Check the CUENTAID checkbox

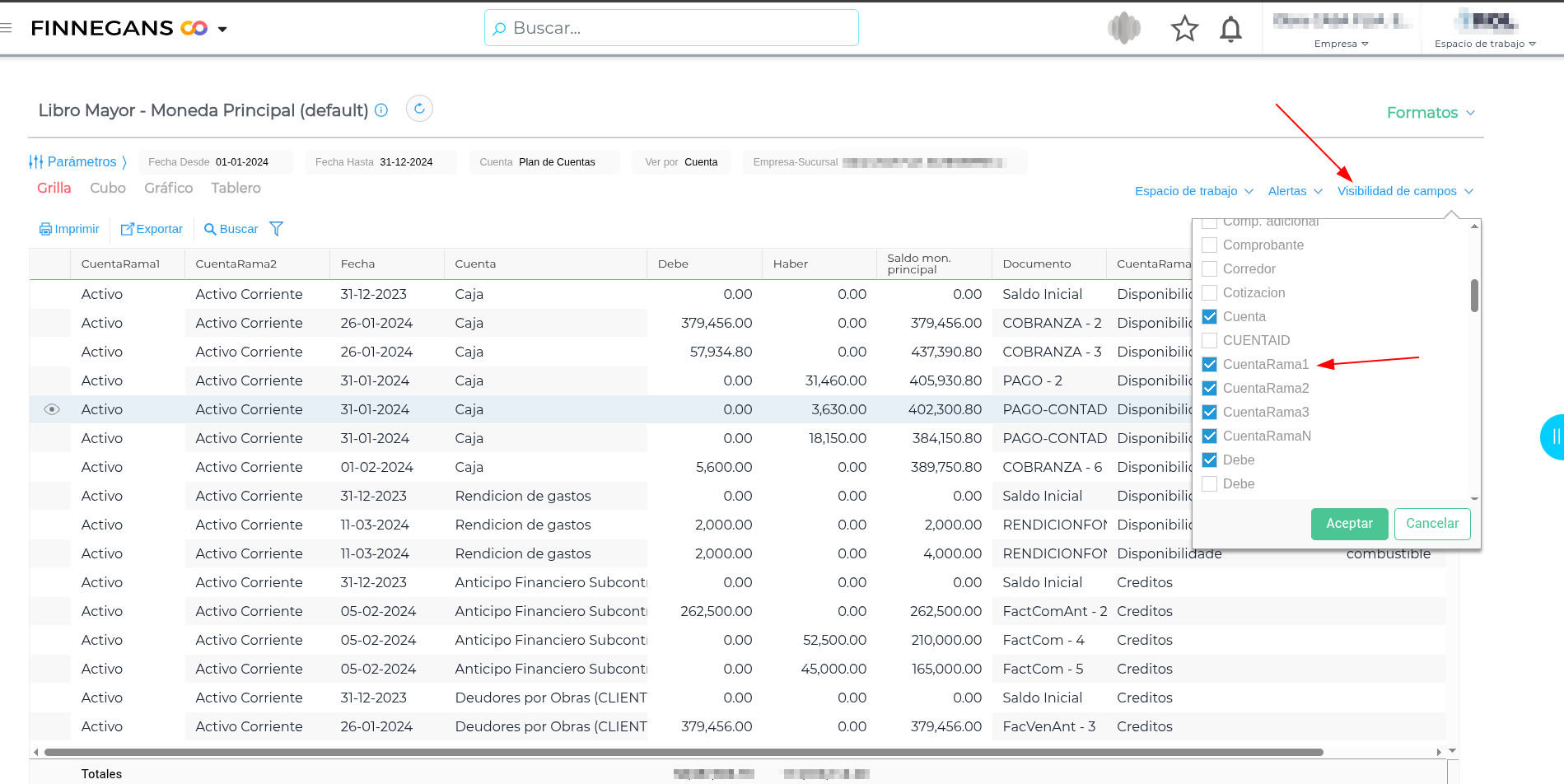[1209, 340]
